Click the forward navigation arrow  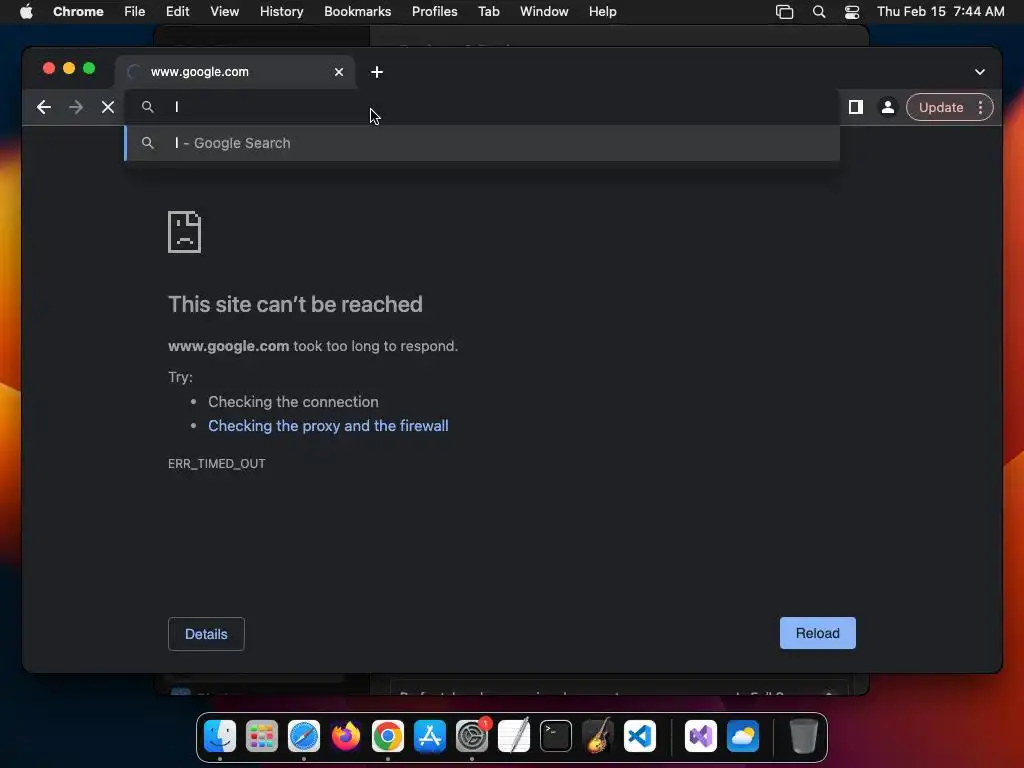(x=76, y=107)
